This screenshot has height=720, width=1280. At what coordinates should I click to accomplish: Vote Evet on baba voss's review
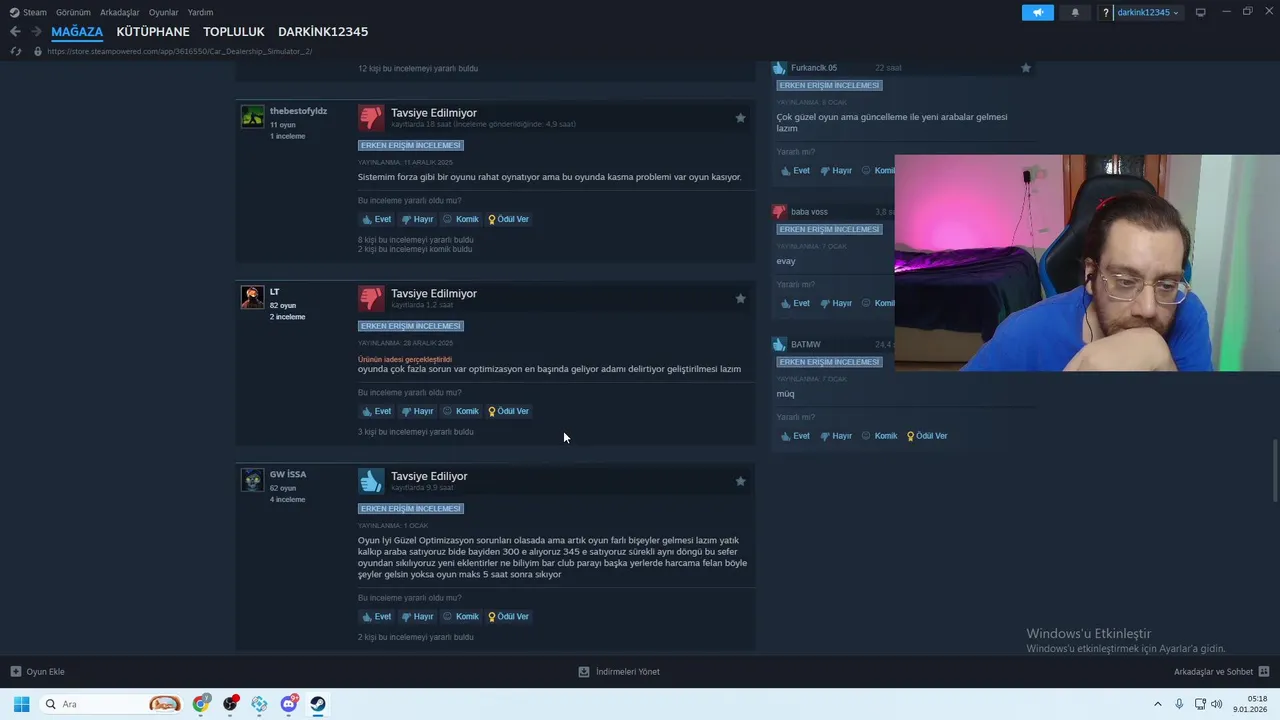(796, 303)
